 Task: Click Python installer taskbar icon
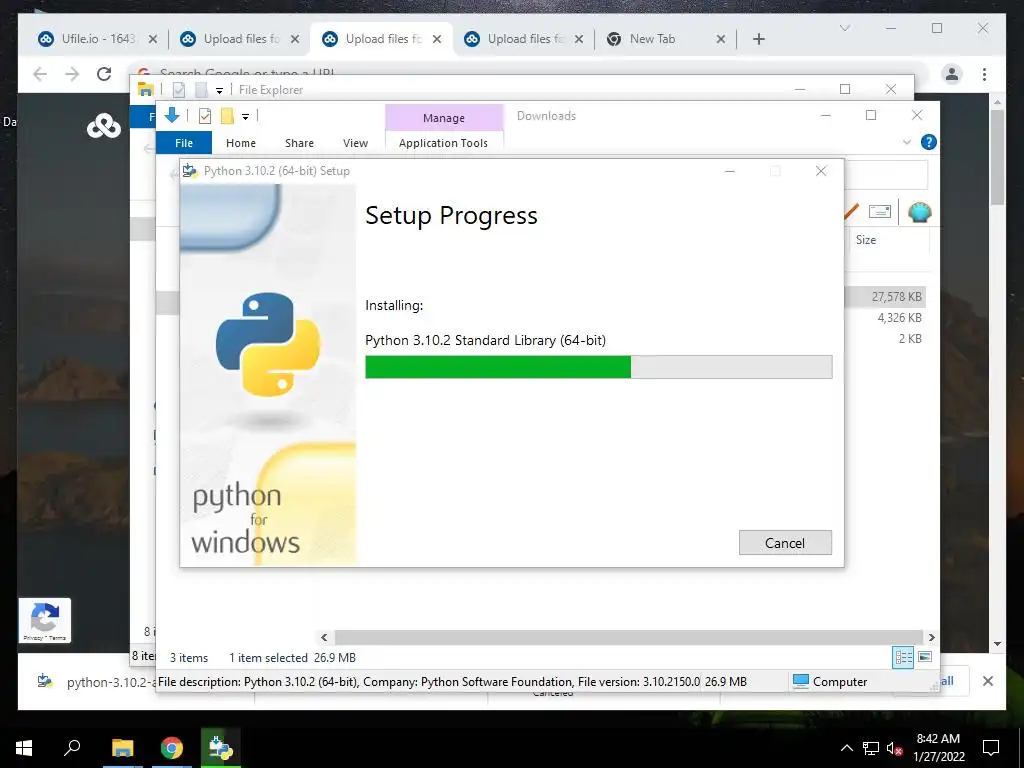pos(221,748)
